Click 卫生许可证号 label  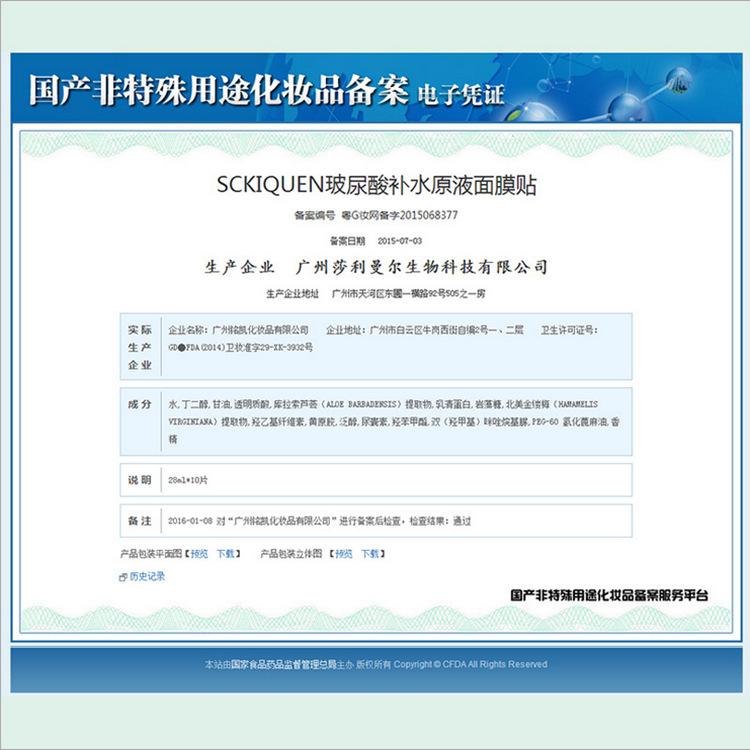tap(569, 330)
